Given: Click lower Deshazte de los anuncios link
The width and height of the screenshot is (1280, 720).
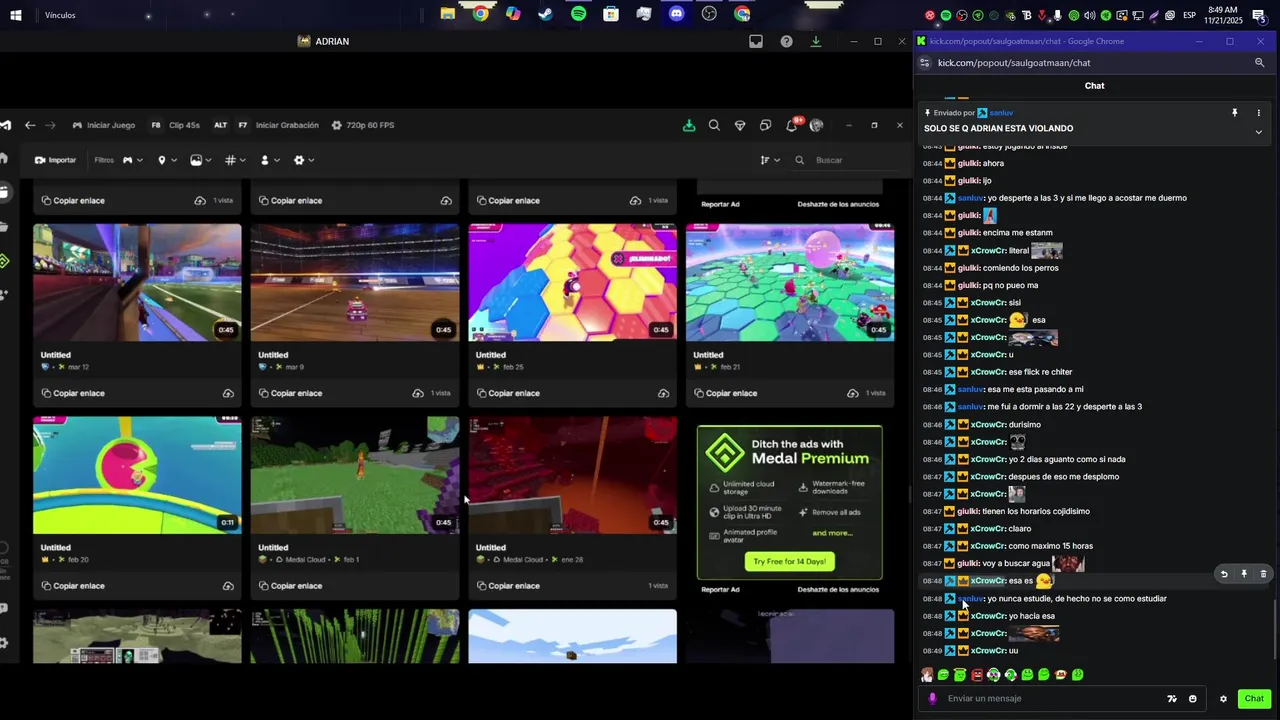Looking at the screenshot, I should [x=838, y=589].
